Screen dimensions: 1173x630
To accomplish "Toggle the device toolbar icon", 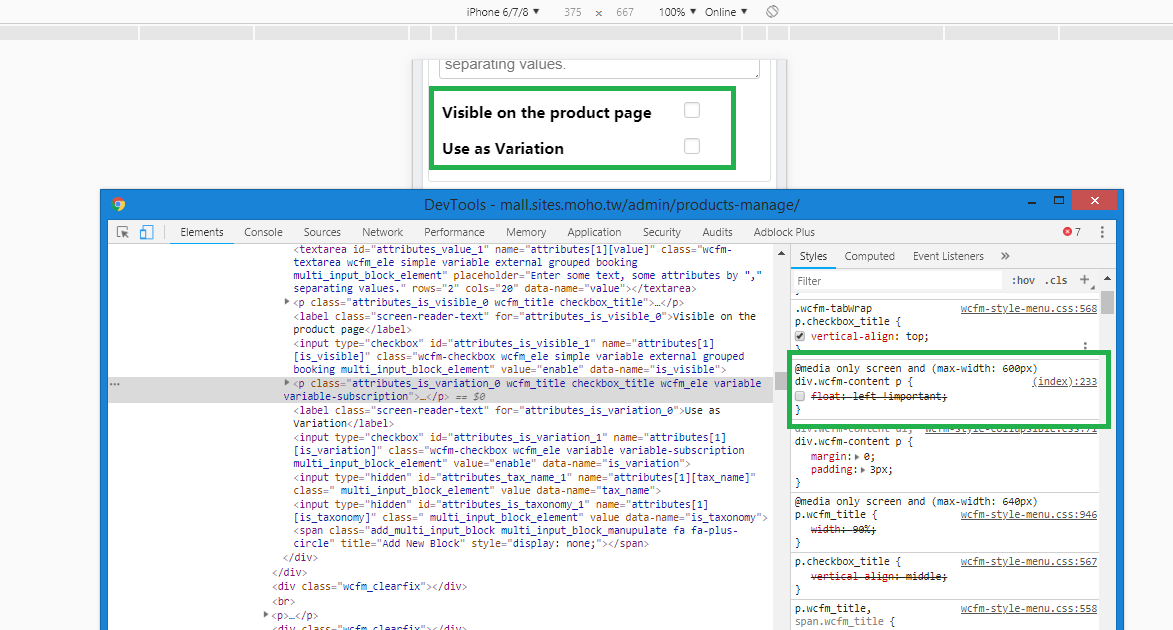I will [147, 232].
